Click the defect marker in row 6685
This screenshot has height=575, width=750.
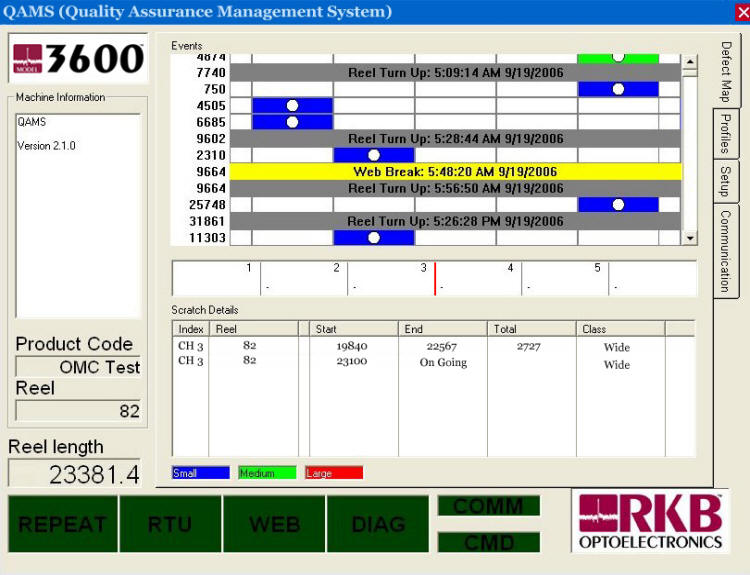pos(292,122)
